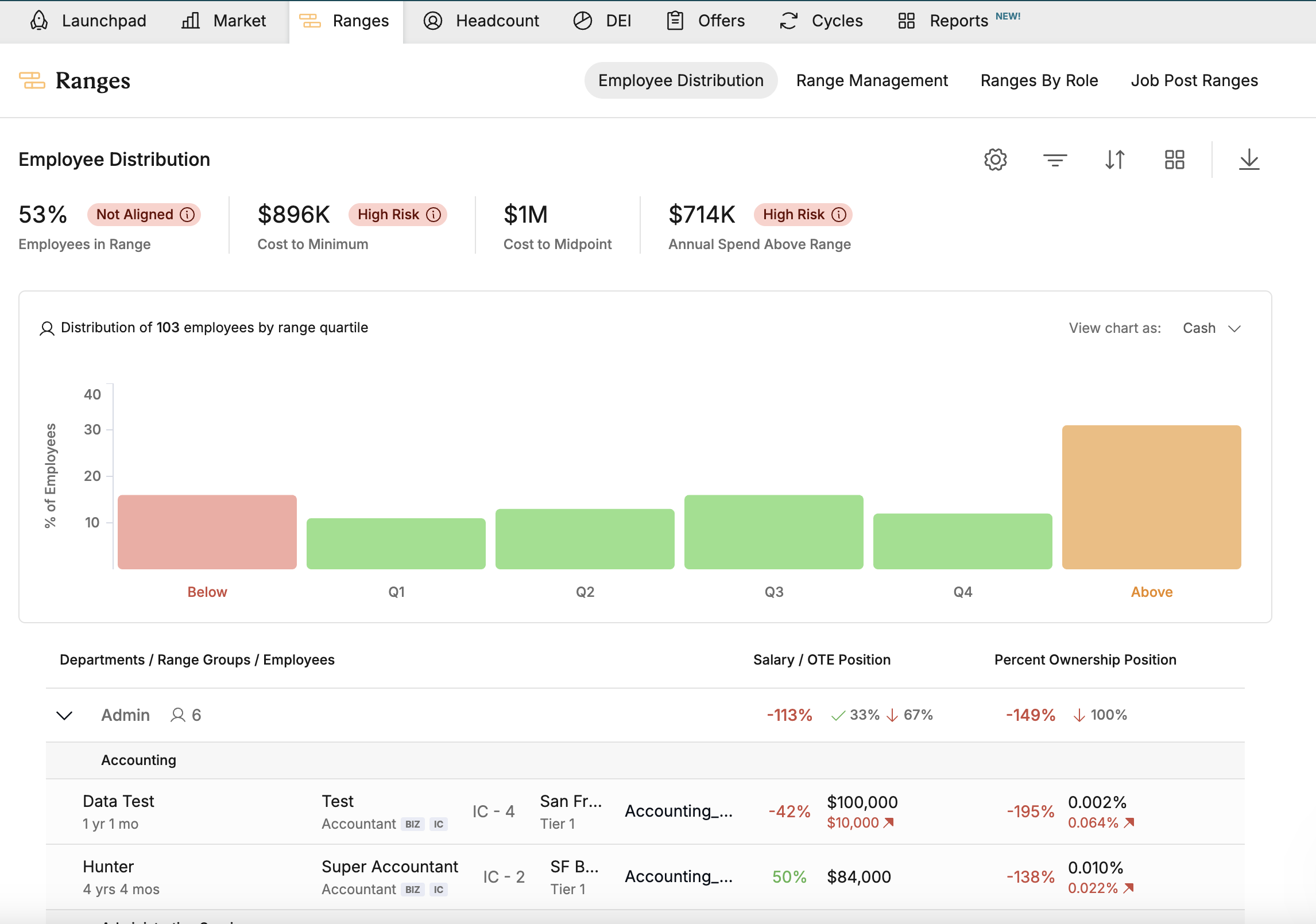Download the employee distribution data
Screen dimensions: 1316x924
tap(1249, 160)
